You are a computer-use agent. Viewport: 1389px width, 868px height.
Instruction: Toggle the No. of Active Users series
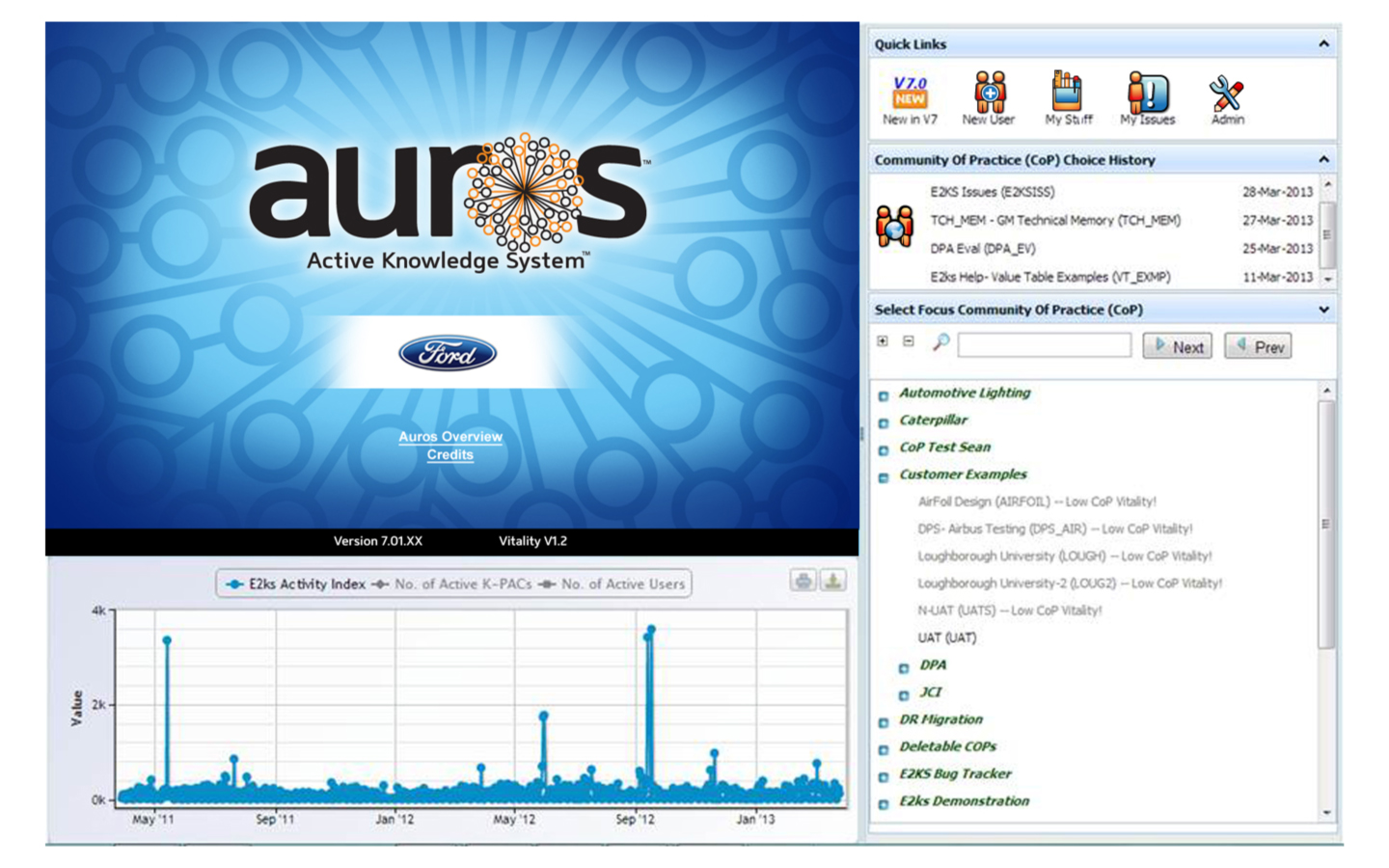[x=612, y=584]
